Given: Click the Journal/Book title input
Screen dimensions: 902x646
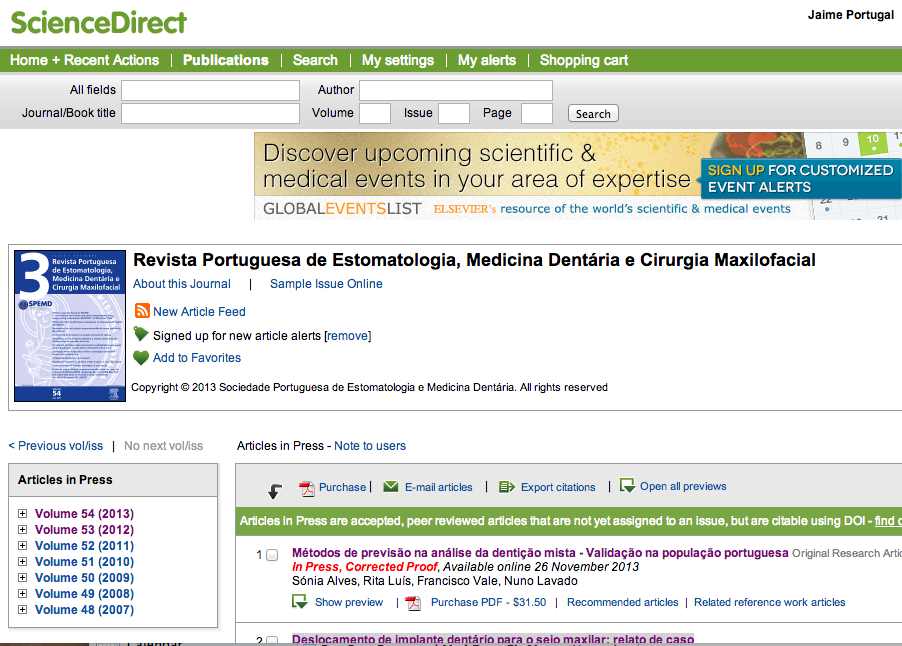Looking at the screenshot, I should pyautogui.click(x=211, y=113).
